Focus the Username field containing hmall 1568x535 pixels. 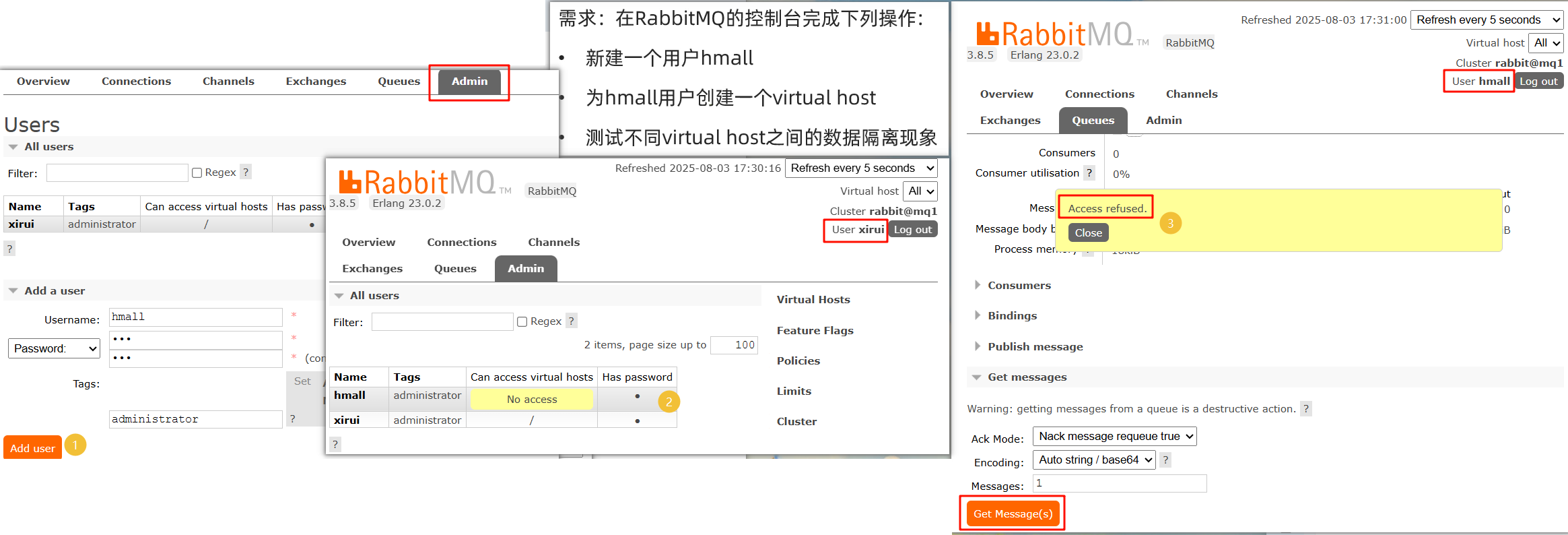[x=196, y=317]
